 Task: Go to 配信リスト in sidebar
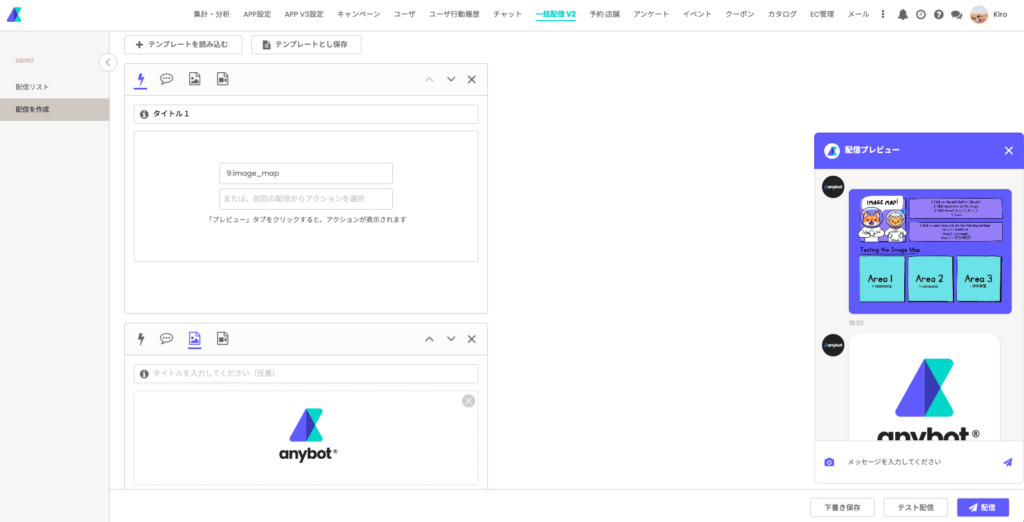coord(32,87)
